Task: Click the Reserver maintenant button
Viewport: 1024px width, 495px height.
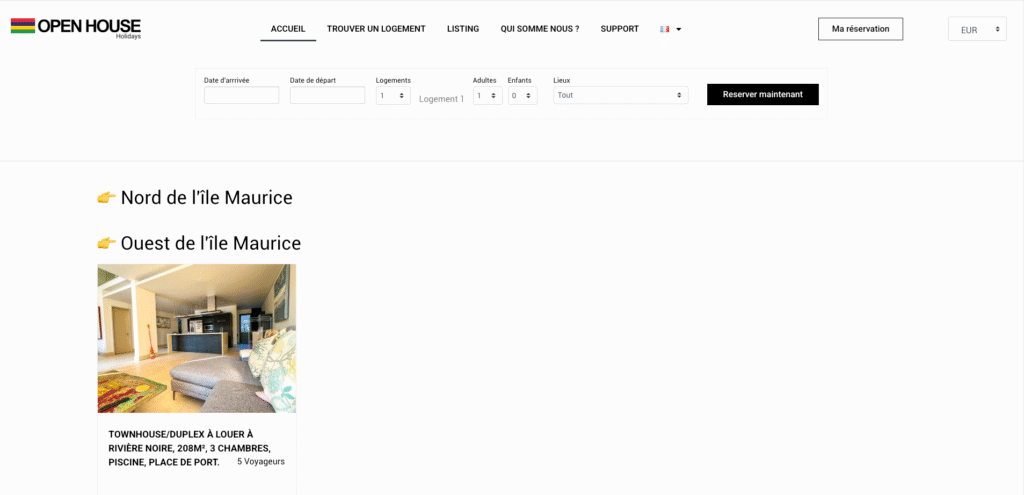Action: [763, 94]
